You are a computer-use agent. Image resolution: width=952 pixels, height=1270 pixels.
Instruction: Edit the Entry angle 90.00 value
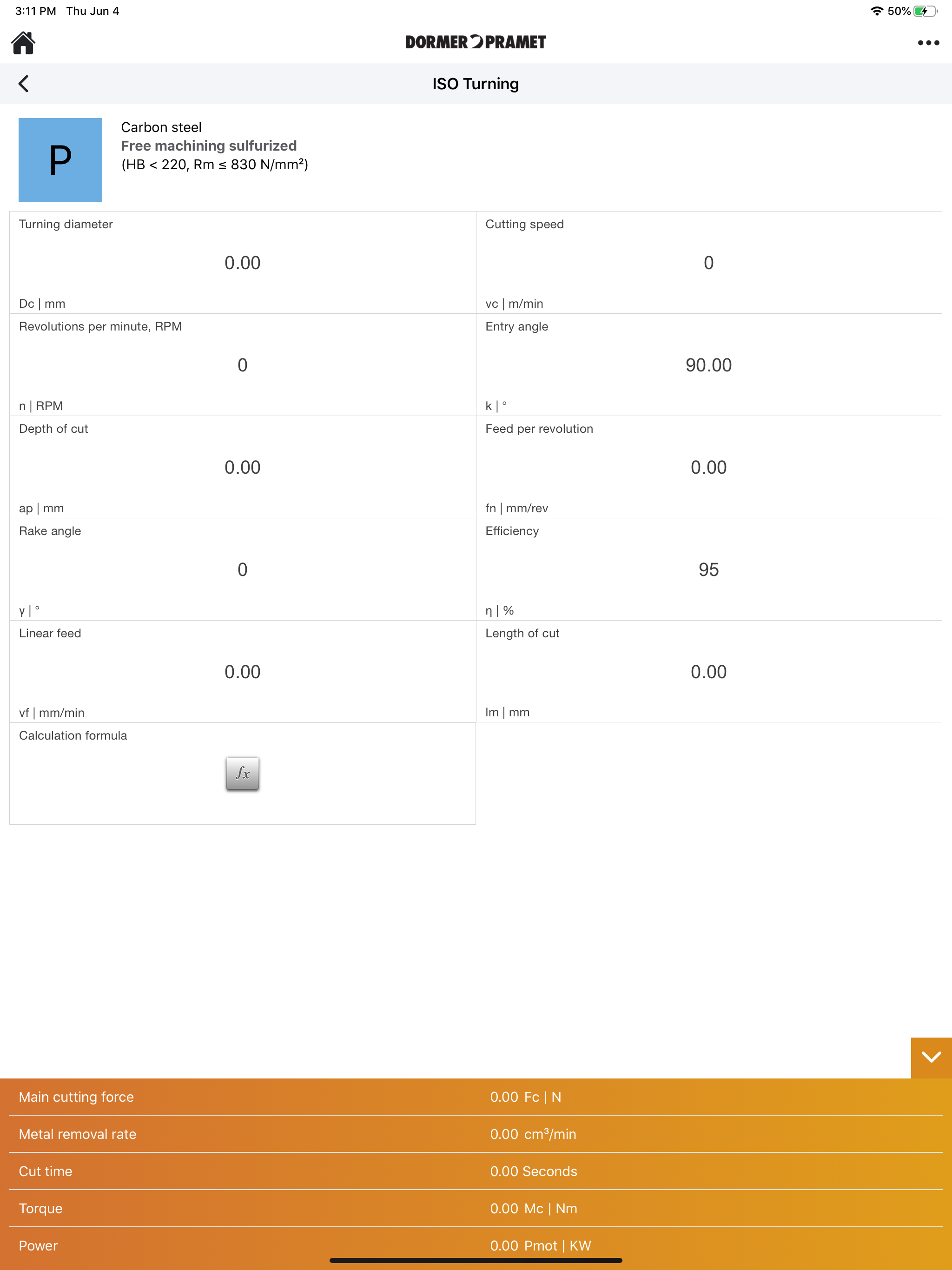click(708, 365)
